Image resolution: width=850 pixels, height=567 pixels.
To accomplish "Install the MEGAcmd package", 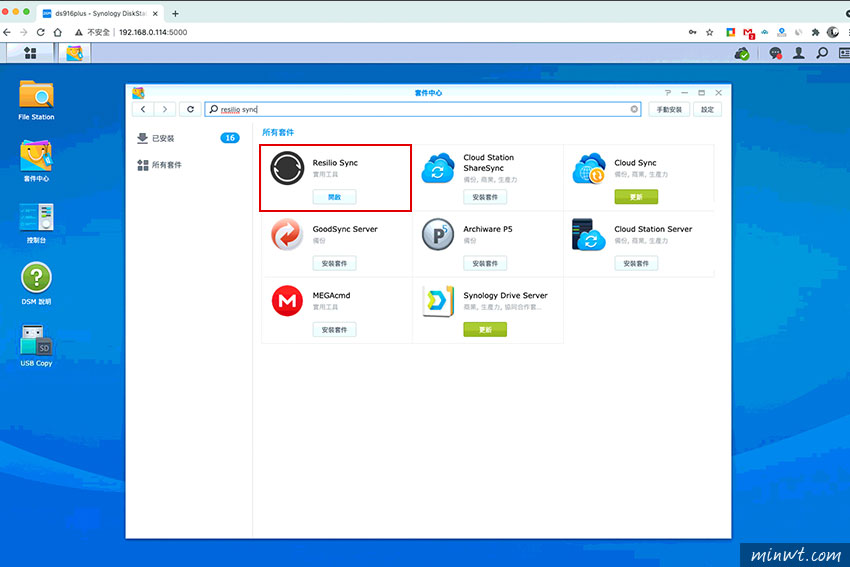I will tap(334, 330).
